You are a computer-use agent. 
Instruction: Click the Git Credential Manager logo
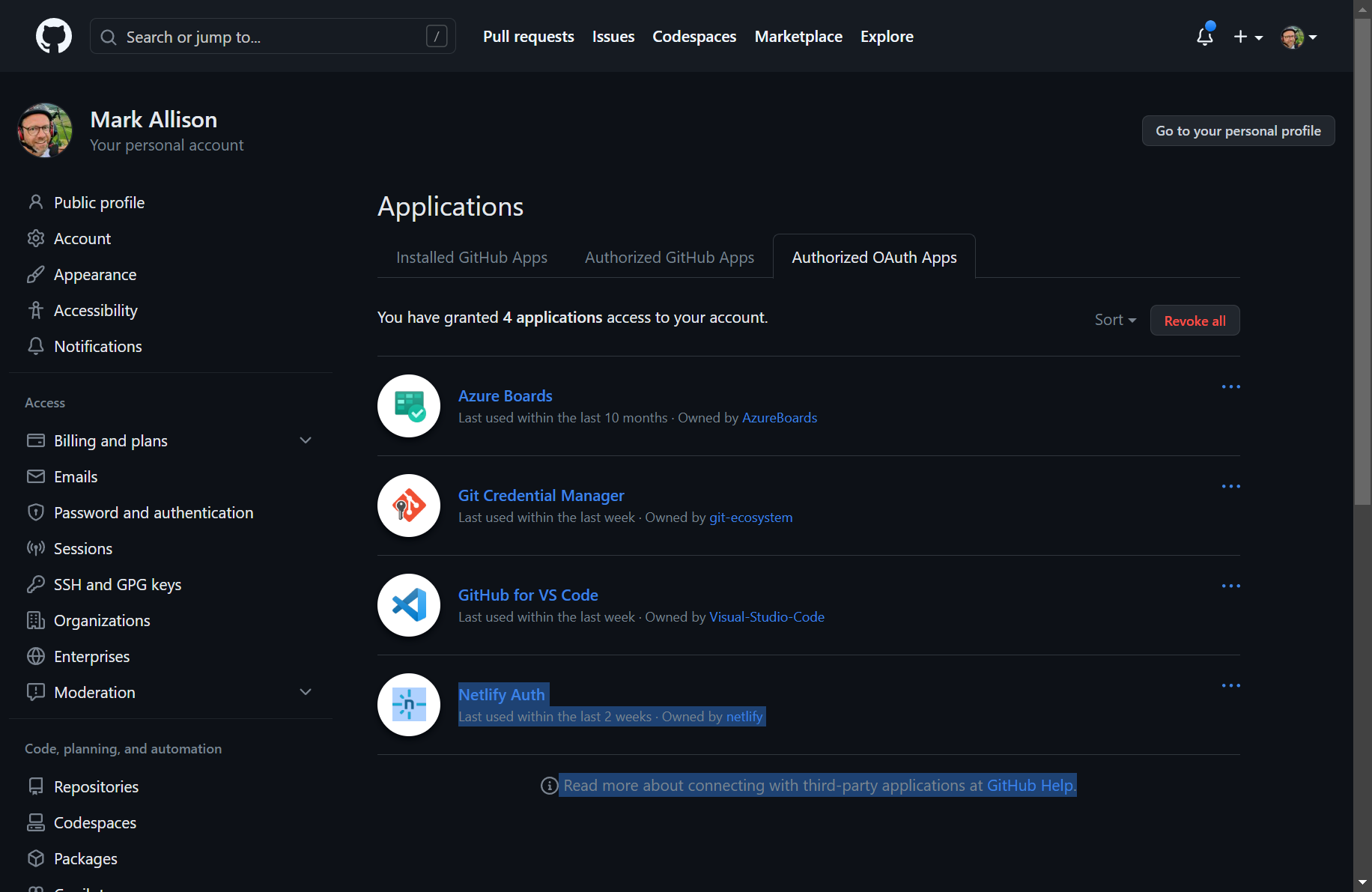[409, 506]
